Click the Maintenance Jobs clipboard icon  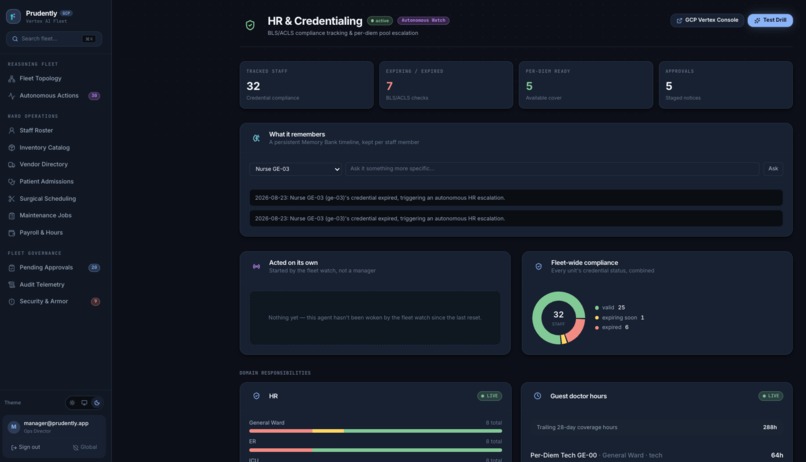click(11, 216)
